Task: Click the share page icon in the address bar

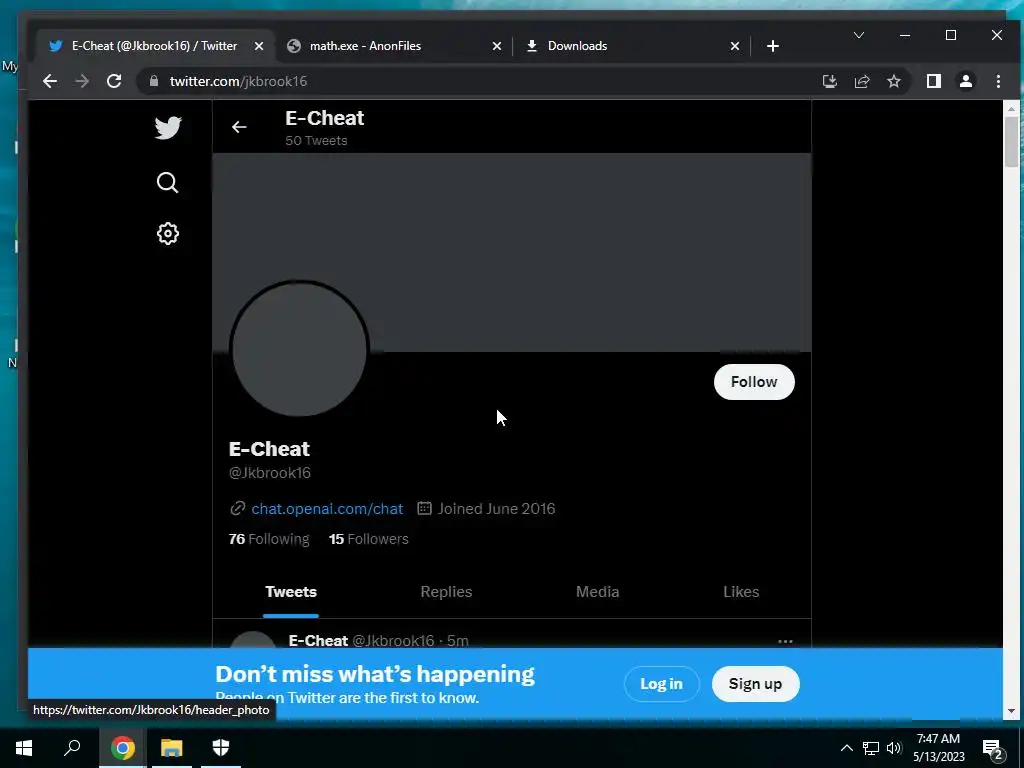Action: 862,81
